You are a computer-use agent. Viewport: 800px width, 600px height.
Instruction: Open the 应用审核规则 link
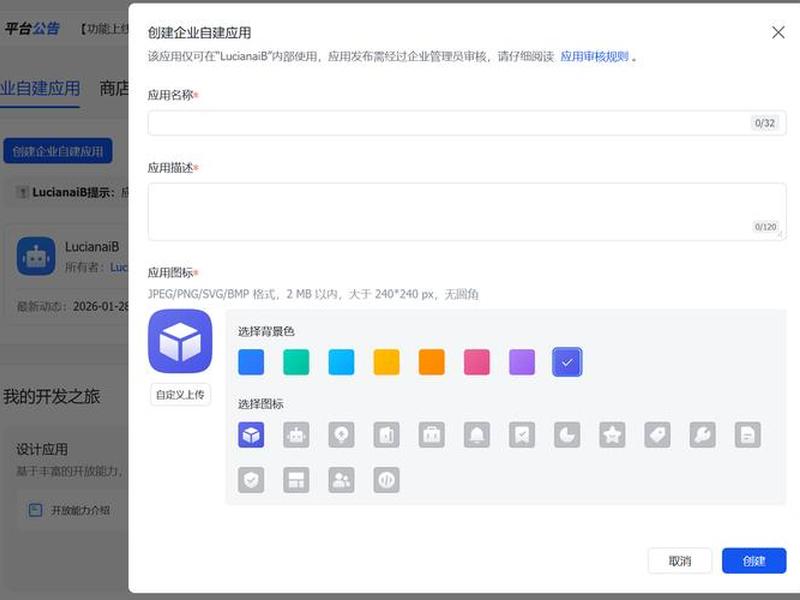pos(594,56)
